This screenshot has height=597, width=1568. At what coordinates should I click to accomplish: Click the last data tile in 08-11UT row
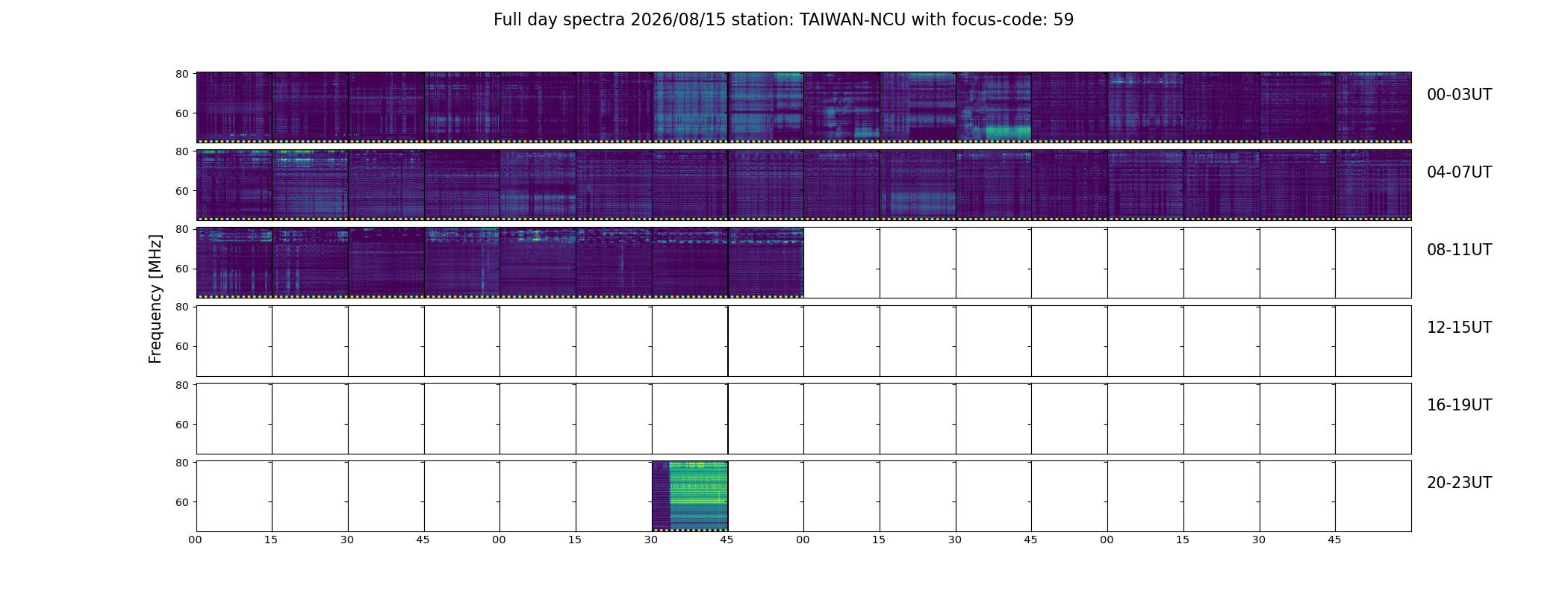(766, 263)
